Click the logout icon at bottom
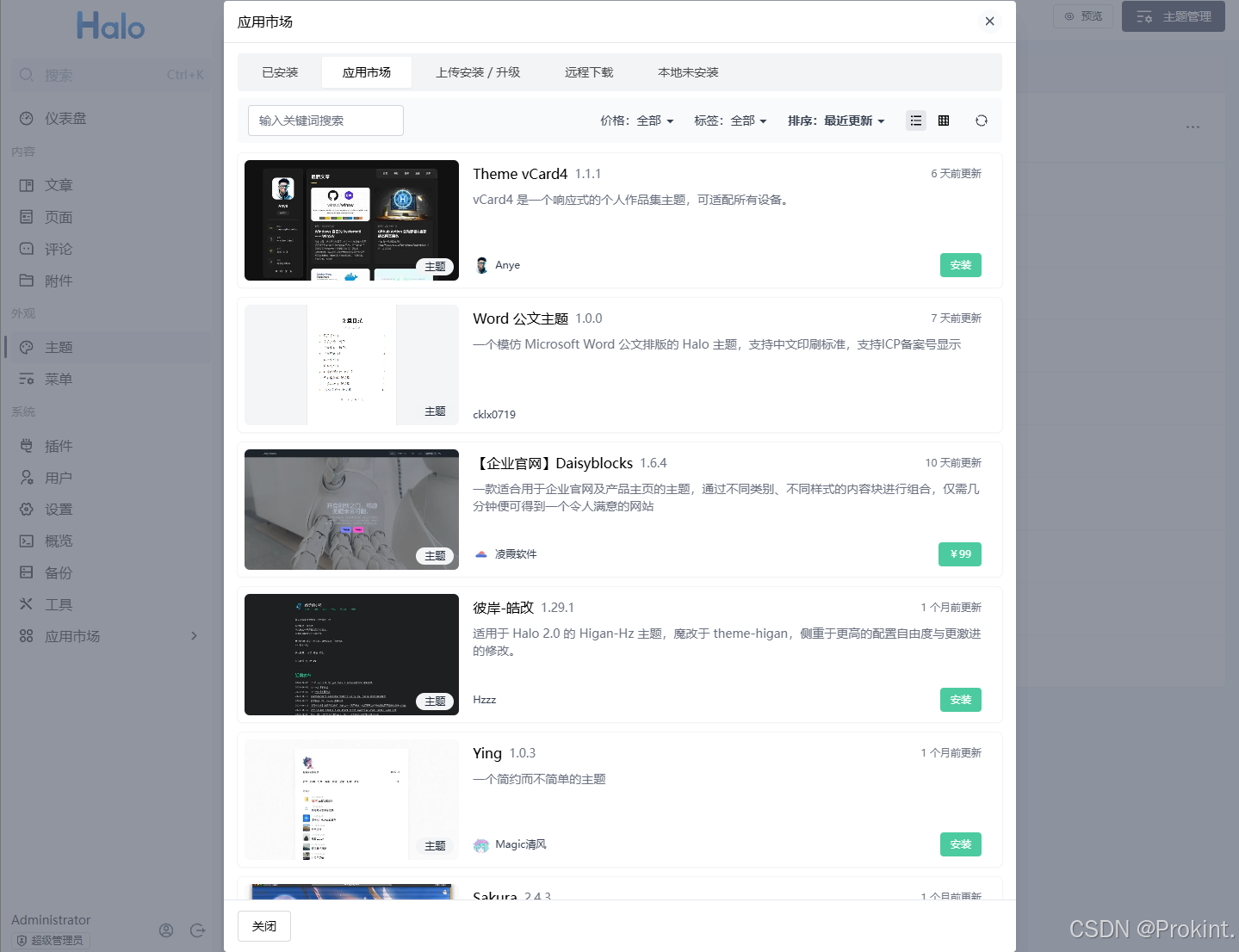This screenshot has height=952, width=1239. coord(197,930)
